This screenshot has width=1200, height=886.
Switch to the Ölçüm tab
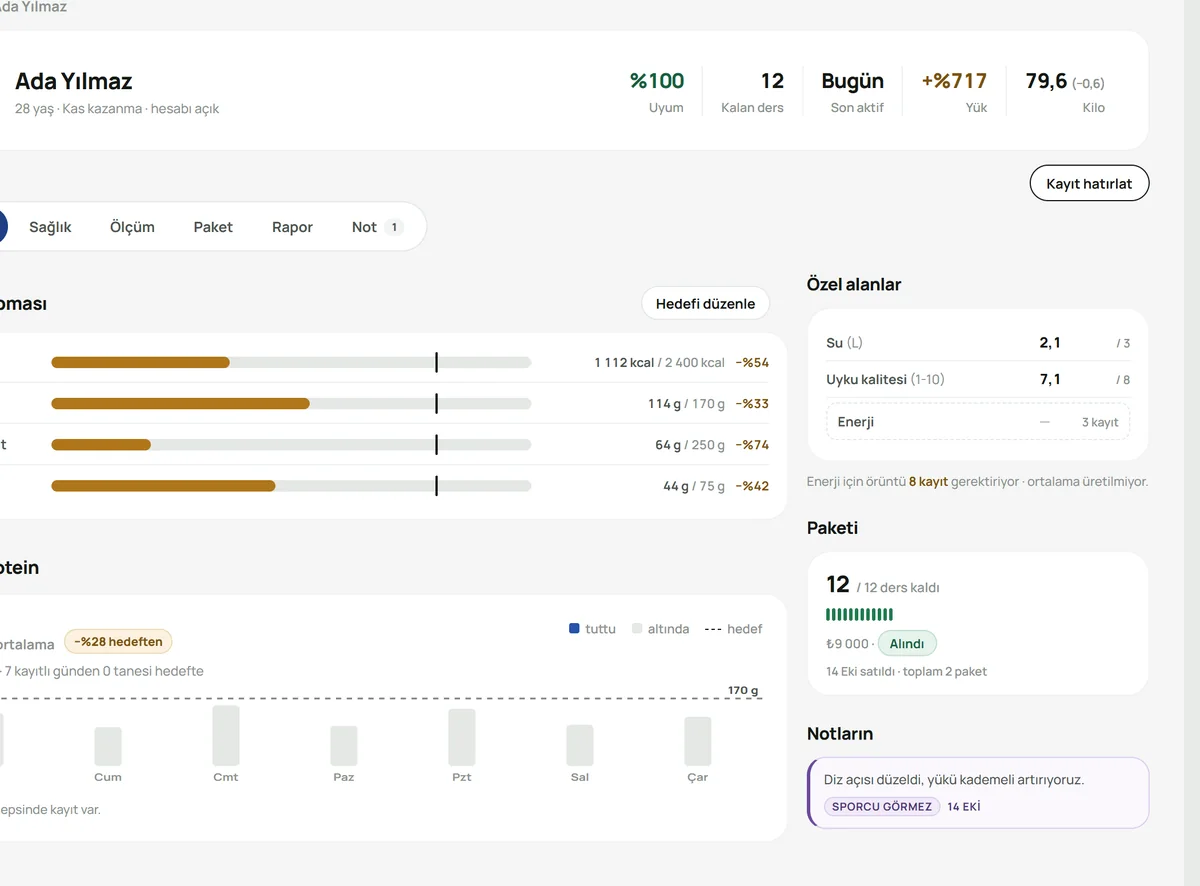click(132, 227)
